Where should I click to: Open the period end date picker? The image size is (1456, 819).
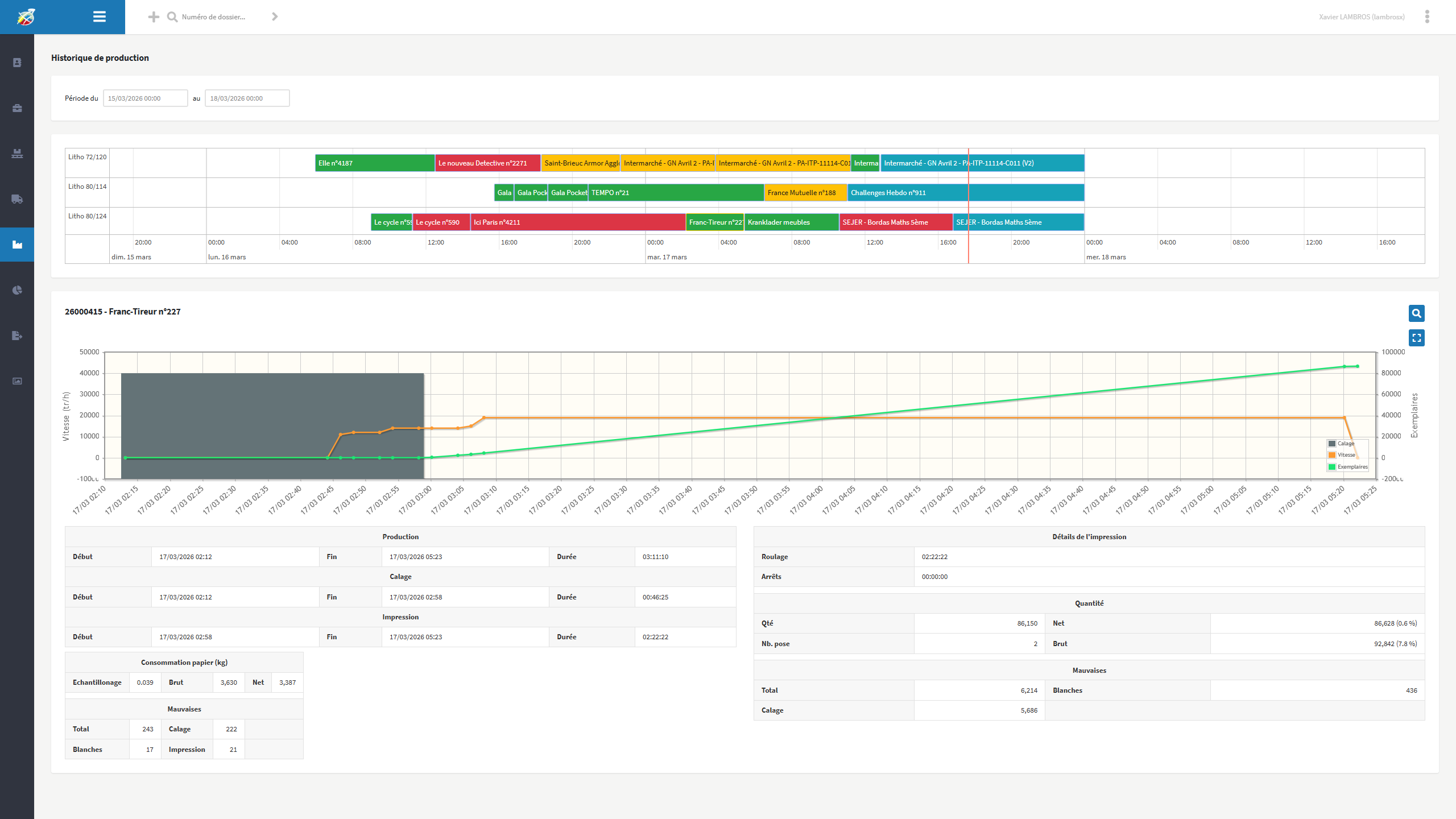pos(247,98)
